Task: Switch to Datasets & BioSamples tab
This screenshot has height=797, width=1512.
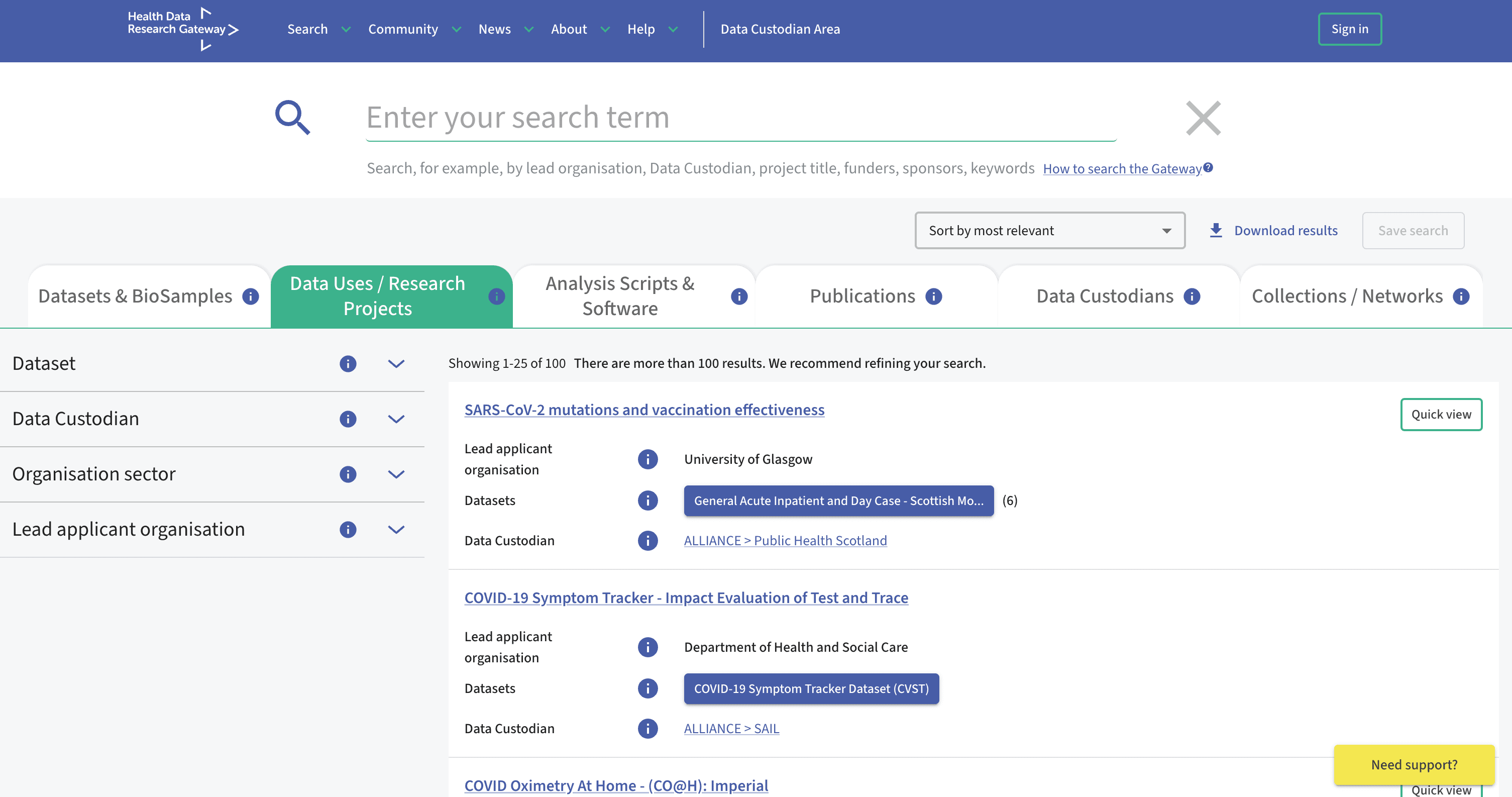Action: 149,296
